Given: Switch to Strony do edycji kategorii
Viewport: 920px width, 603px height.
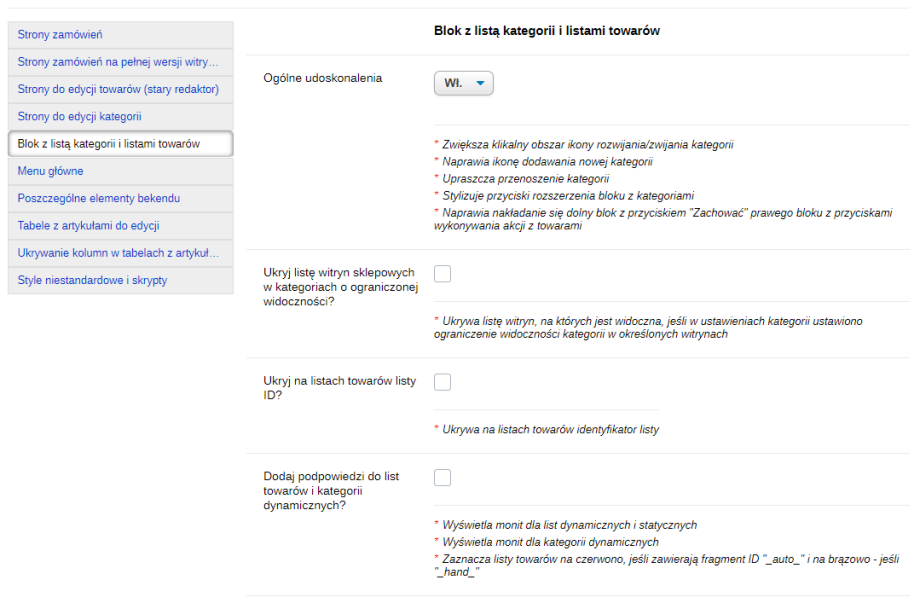Looking at the screenshot, I should pos(79,116).
